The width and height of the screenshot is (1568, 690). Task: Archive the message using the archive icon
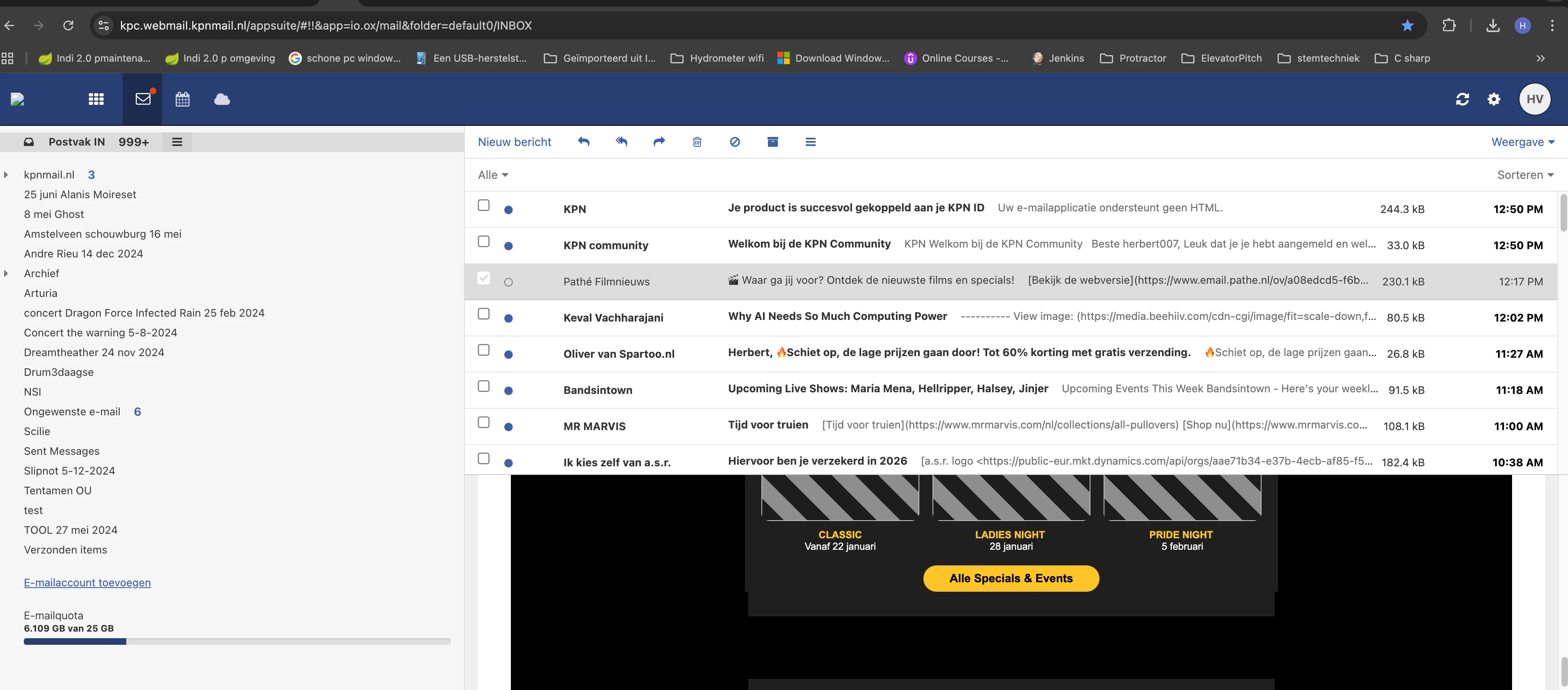click(x=772, y=142)
